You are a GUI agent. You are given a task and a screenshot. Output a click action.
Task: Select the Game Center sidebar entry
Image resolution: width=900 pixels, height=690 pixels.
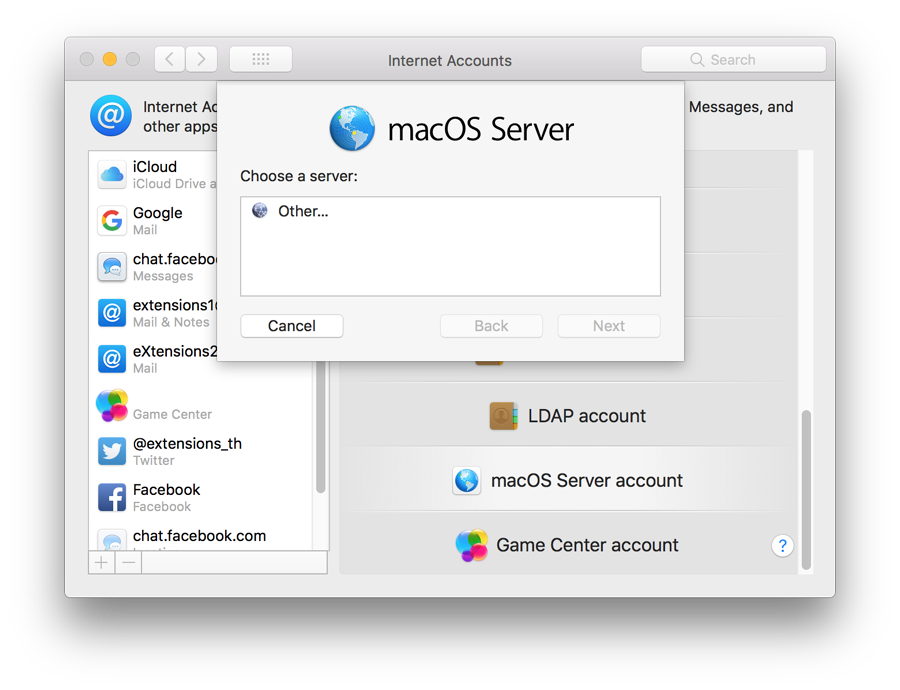(201, 405)
